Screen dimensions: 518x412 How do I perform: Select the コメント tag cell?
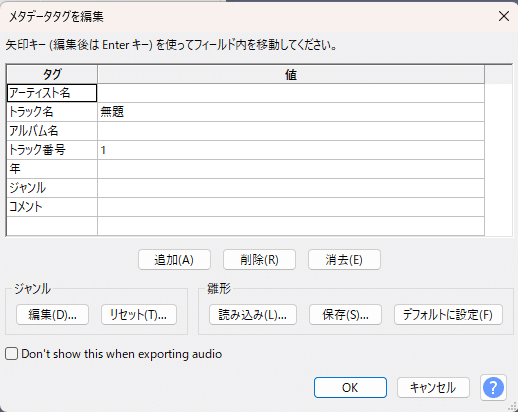coord(52,207)
